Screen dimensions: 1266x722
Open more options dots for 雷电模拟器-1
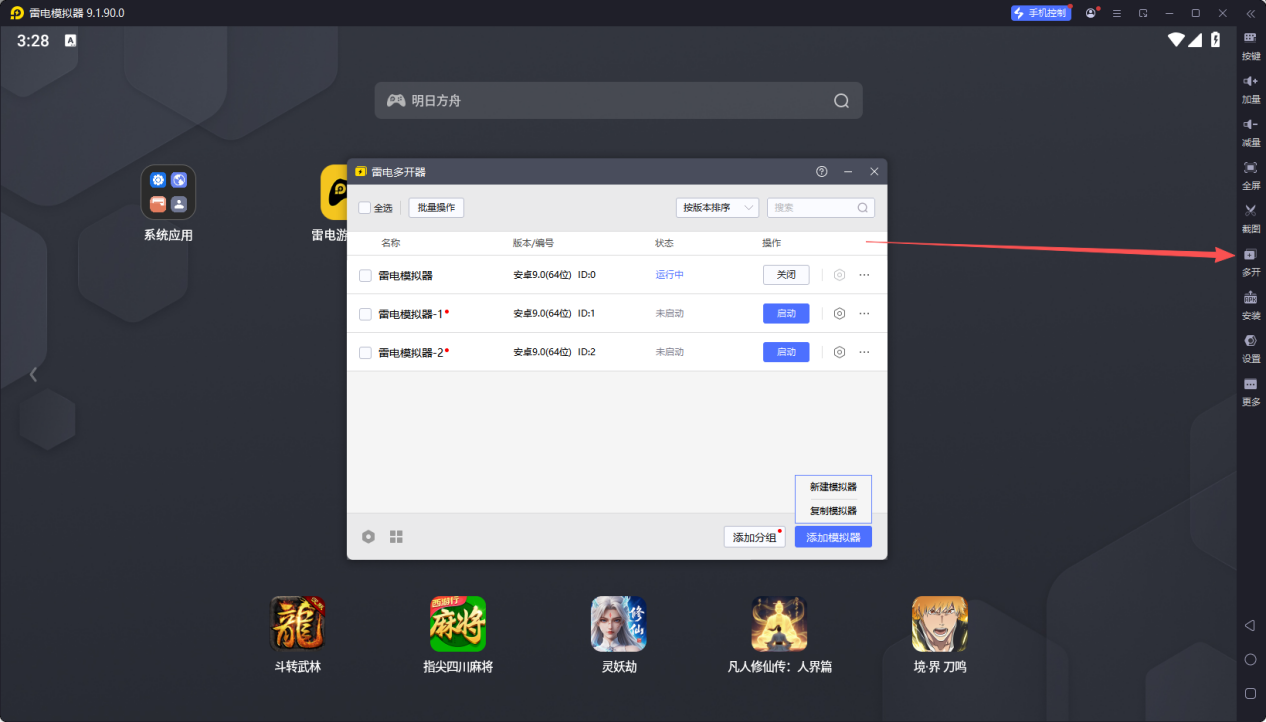pyautogui.click(x=864, y=313)
